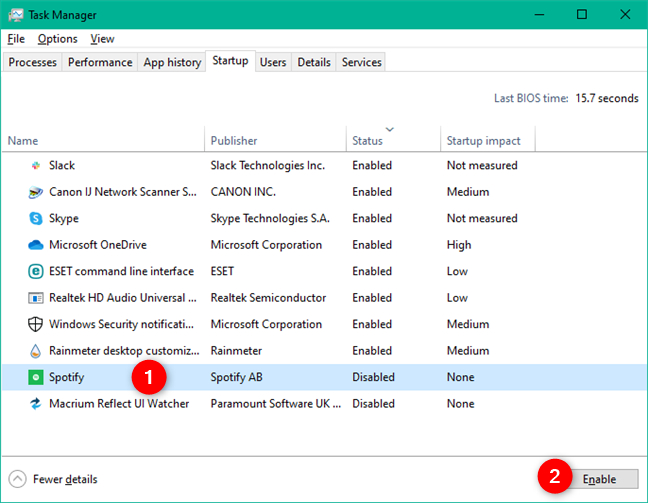Click the High startup impact value

[459, 245]
